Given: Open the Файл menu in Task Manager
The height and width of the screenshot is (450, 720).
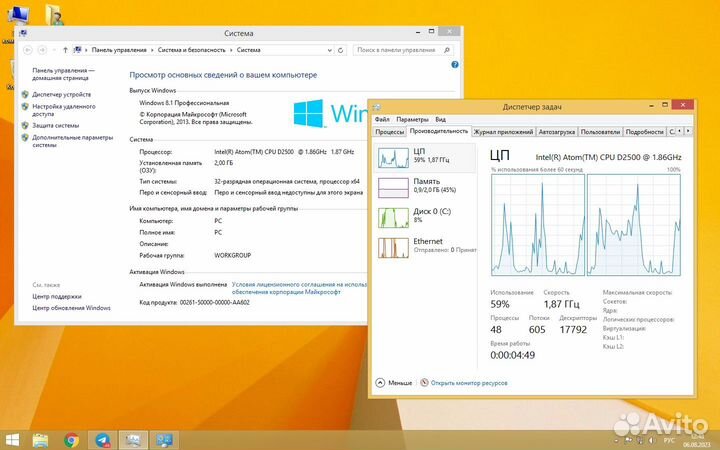Looking at the screenshot, I should click(382, 119).
